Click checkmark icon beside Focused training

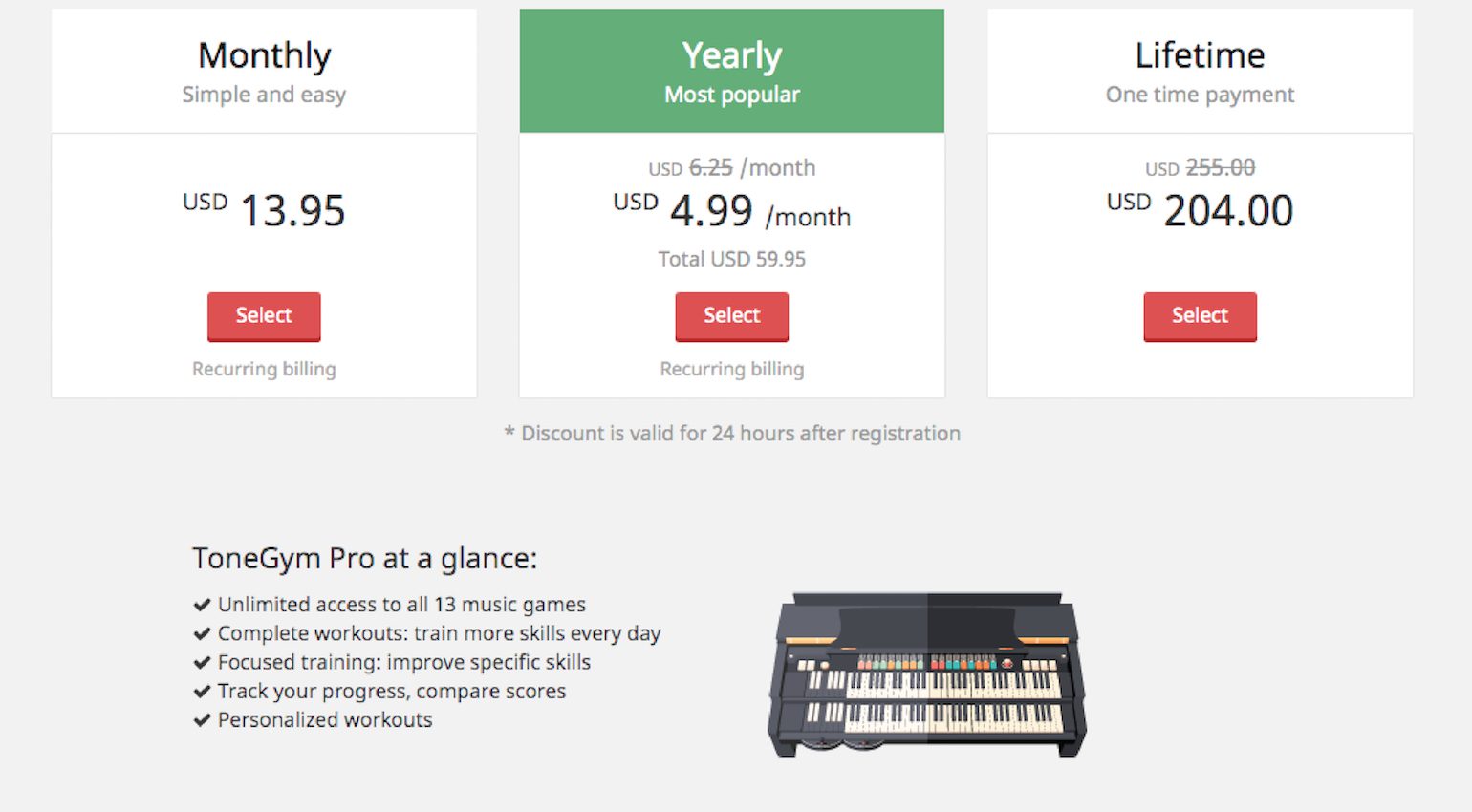point(202,662)
